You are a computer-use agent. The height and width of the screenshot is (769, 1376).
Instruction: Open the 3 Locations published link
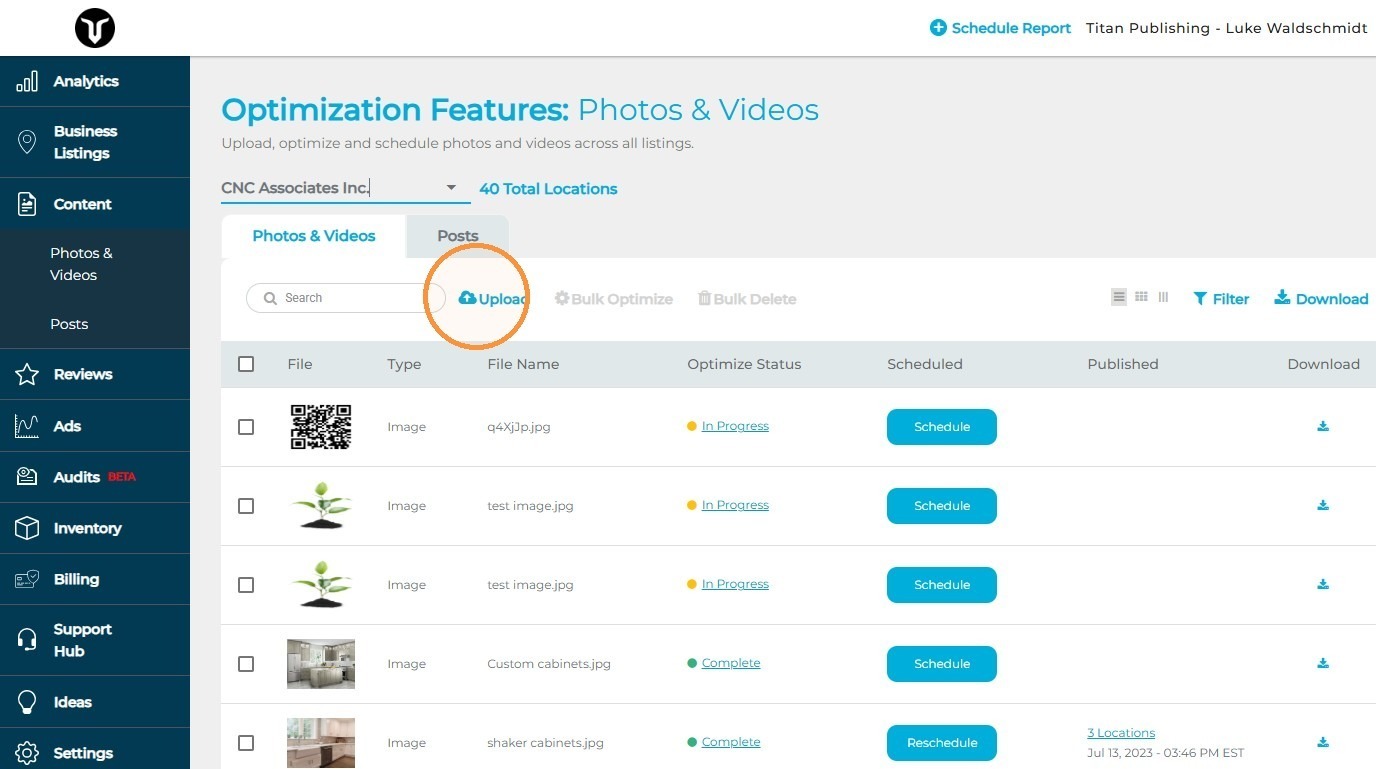1121,733
